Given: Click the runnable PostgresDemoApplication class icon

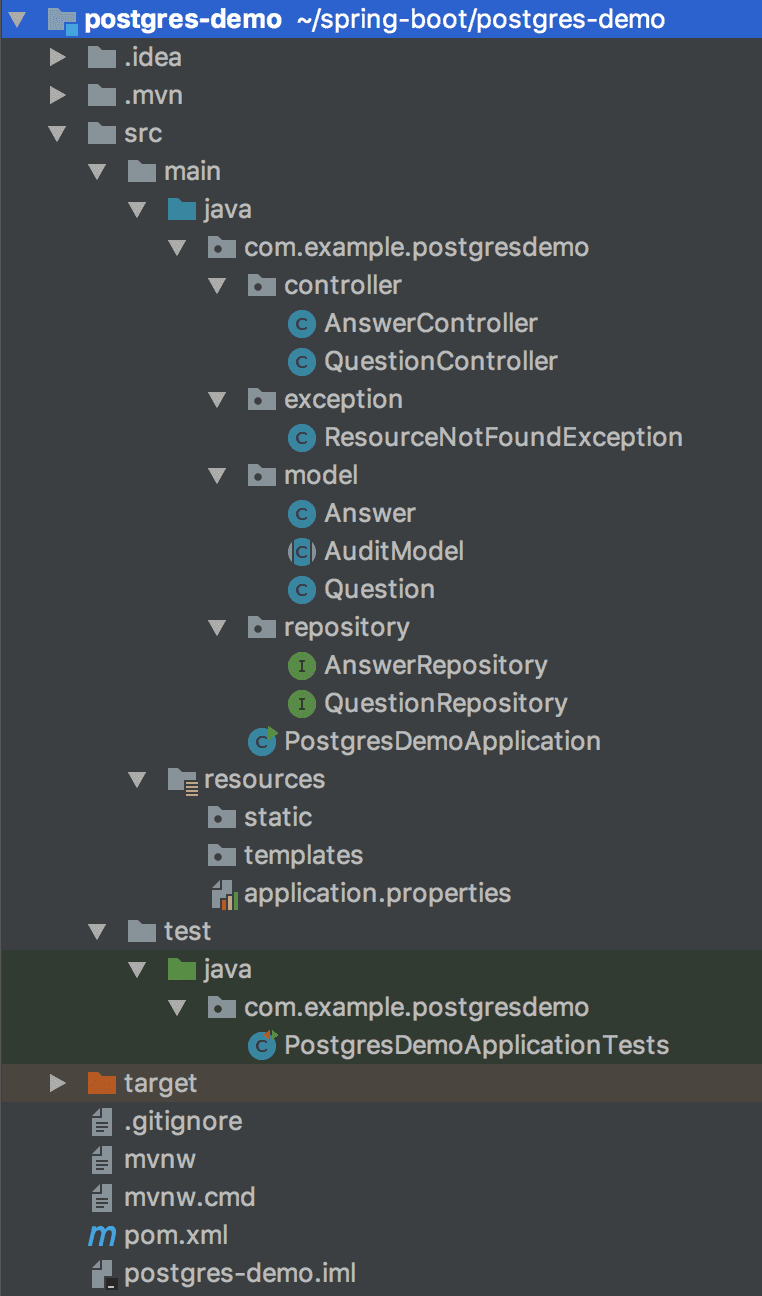Looking at the screenshot, I should point(261,741).
